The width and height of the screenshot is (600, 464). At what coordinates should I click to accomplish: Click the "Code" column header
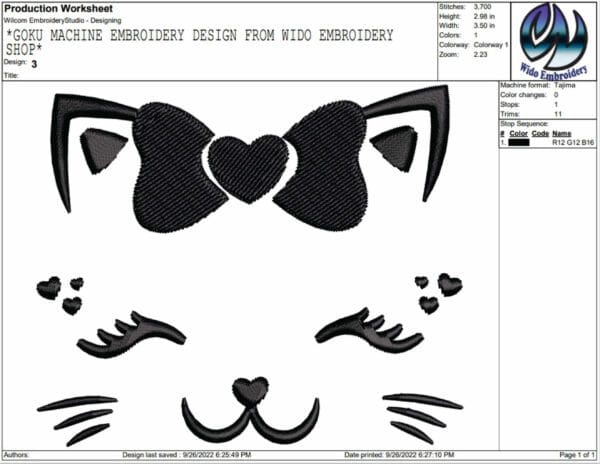click(540, 134)
